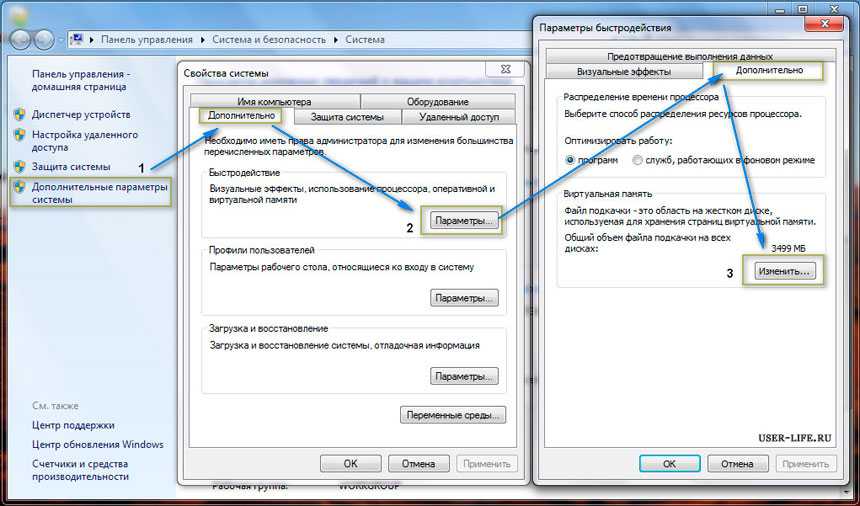The height and width of the screenshot is (506, 860).
Task: Click Система in the address bar breadcrumb
Action: (366, 40)
